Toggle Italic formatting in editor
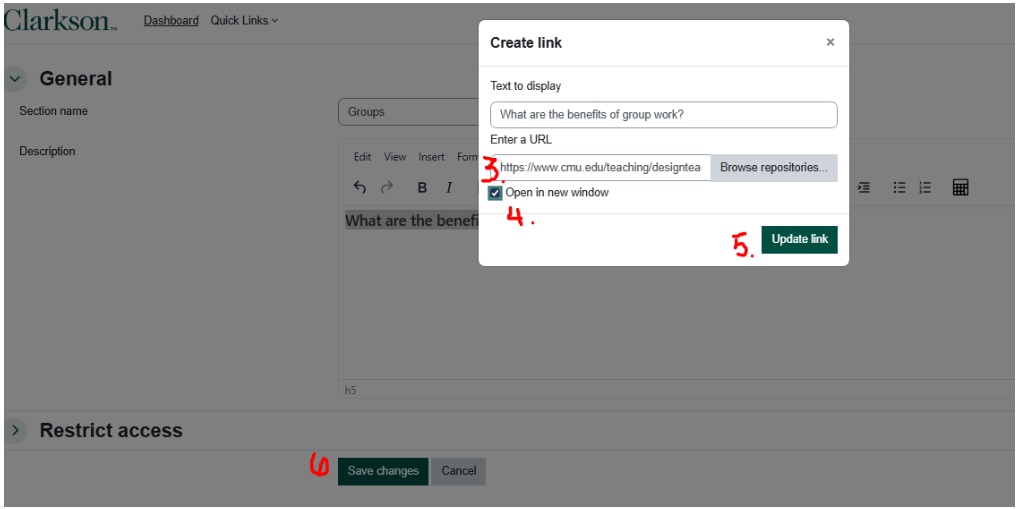This screenshot has height=509, width=1019. click(x=448, y=188)
